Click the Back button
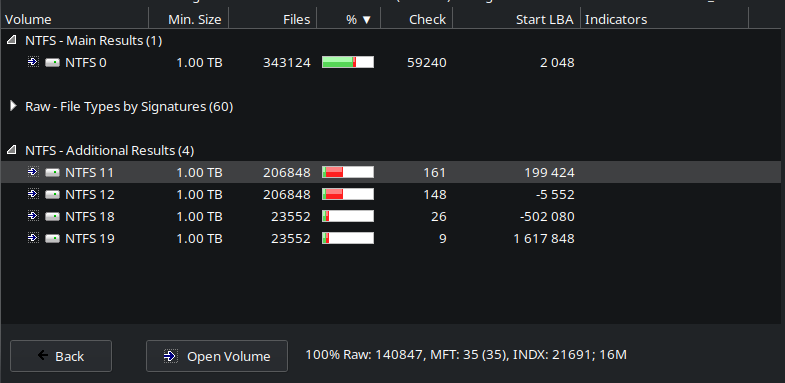 61,356
